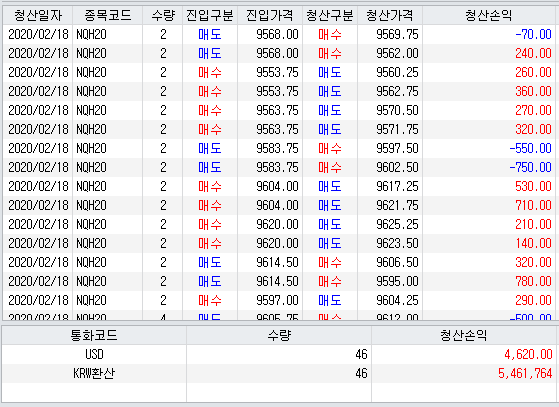Viewport: 559px width, 407px height.
Task: Select the USD summary row
Action: tap(279, 354)
